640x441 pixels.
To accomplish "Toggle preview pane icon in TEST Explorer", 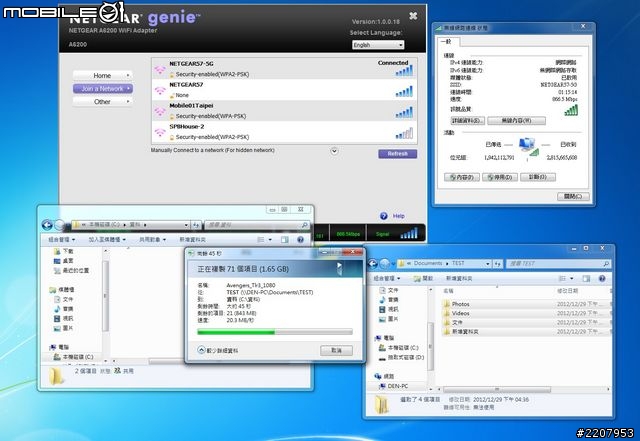I will [x=586, y=278].
